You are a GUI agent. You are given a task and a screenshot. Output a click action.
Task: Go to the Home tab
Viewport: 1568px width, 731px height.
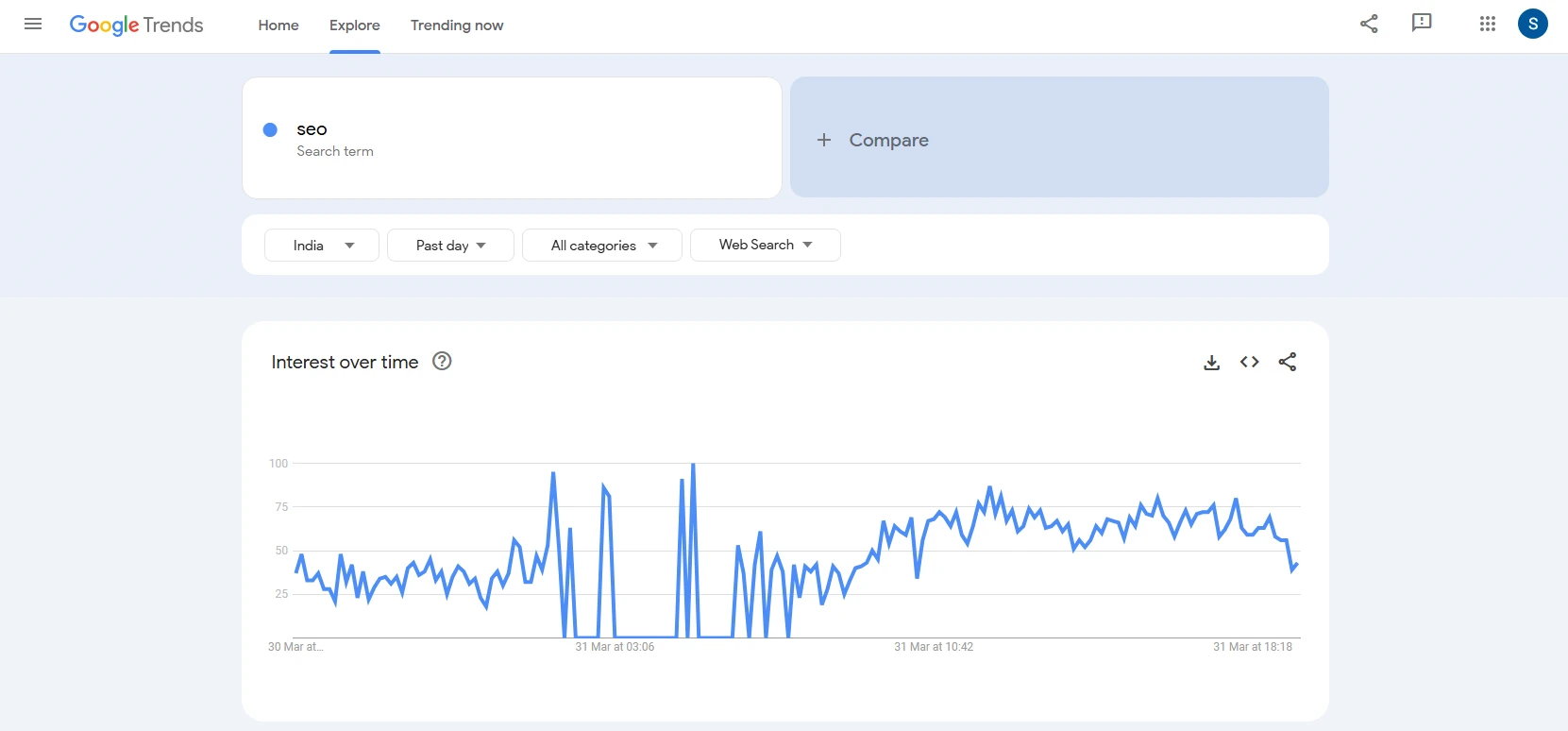pos(278,25)
